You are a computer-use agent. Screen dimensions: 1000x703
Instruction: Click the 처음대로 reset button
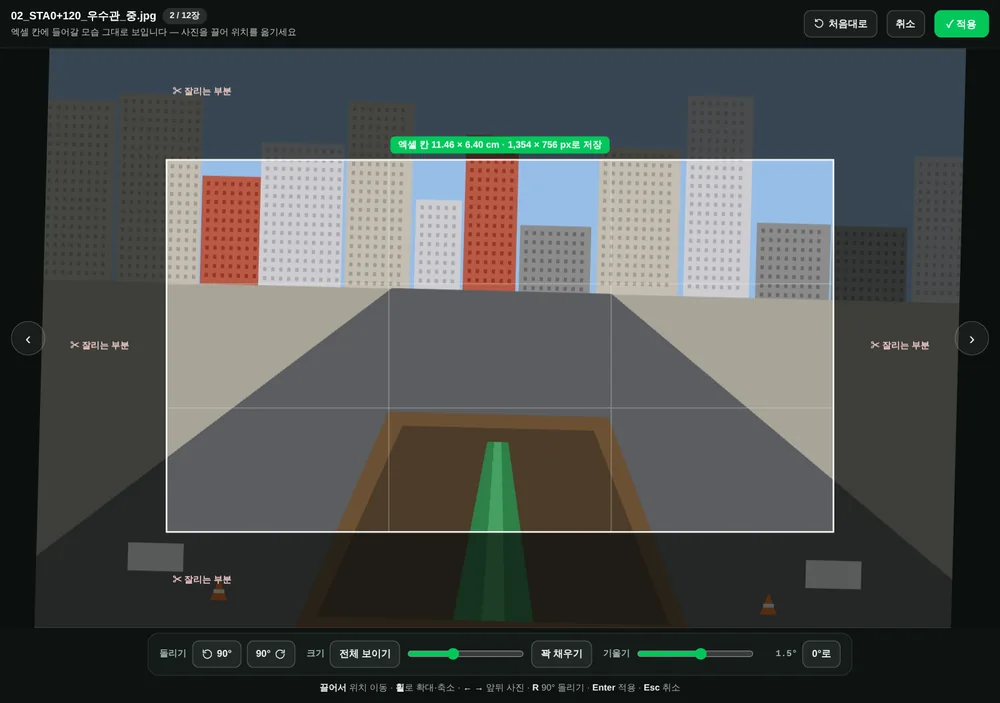840,24
